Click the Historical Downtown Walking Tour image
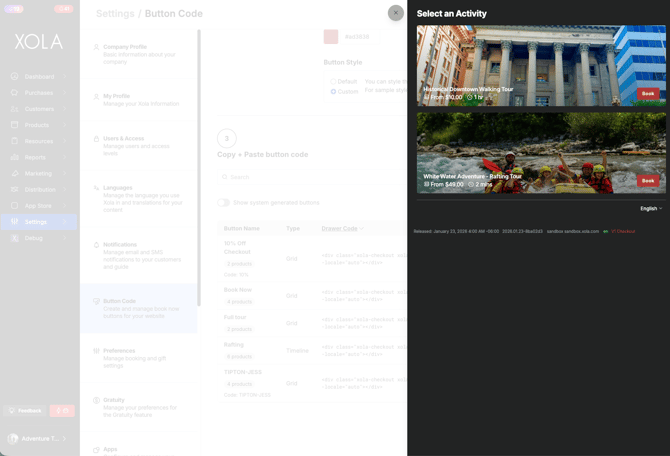 tap(541, 65)
